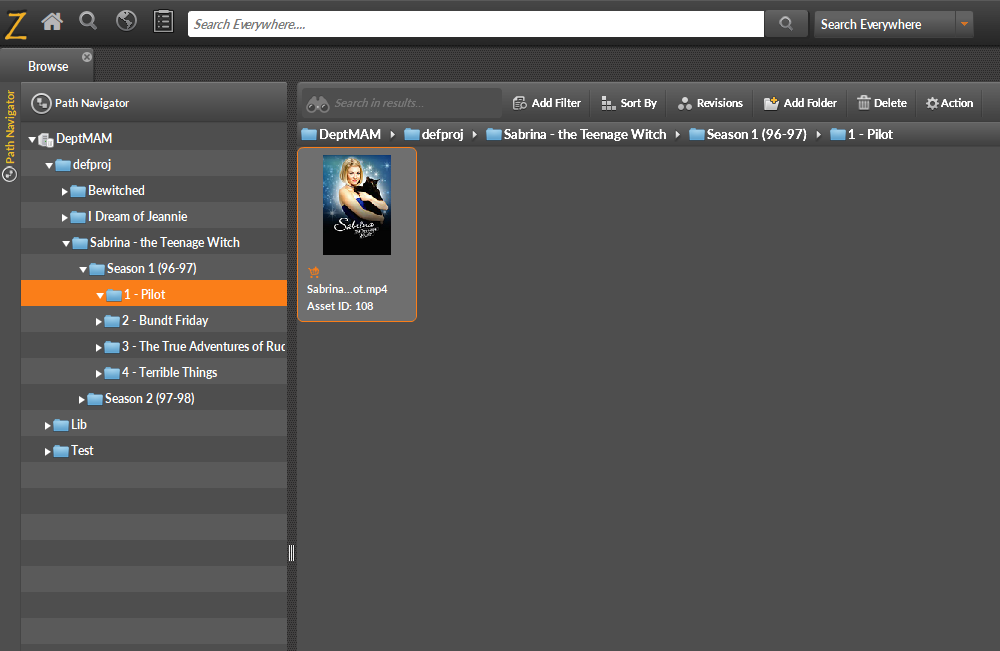
Task: Click Season 1 (96-97) breadcrumb
Action: pos(748,135)
